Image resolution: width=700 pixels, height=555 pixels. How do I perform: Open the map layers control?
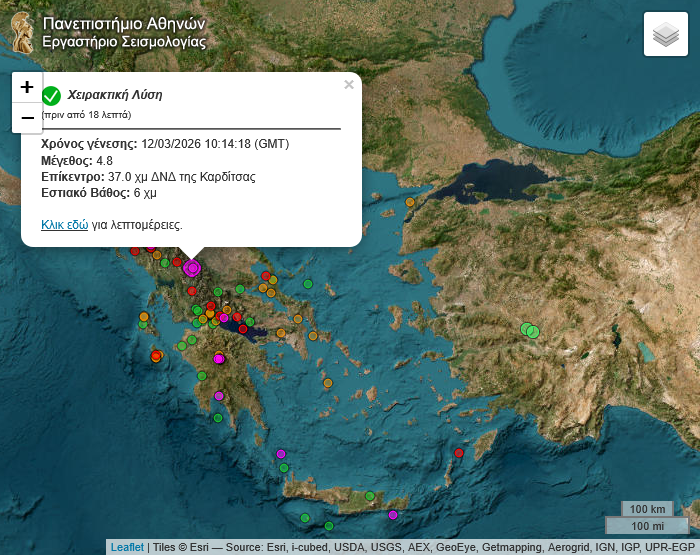click(x=666, y=35)
